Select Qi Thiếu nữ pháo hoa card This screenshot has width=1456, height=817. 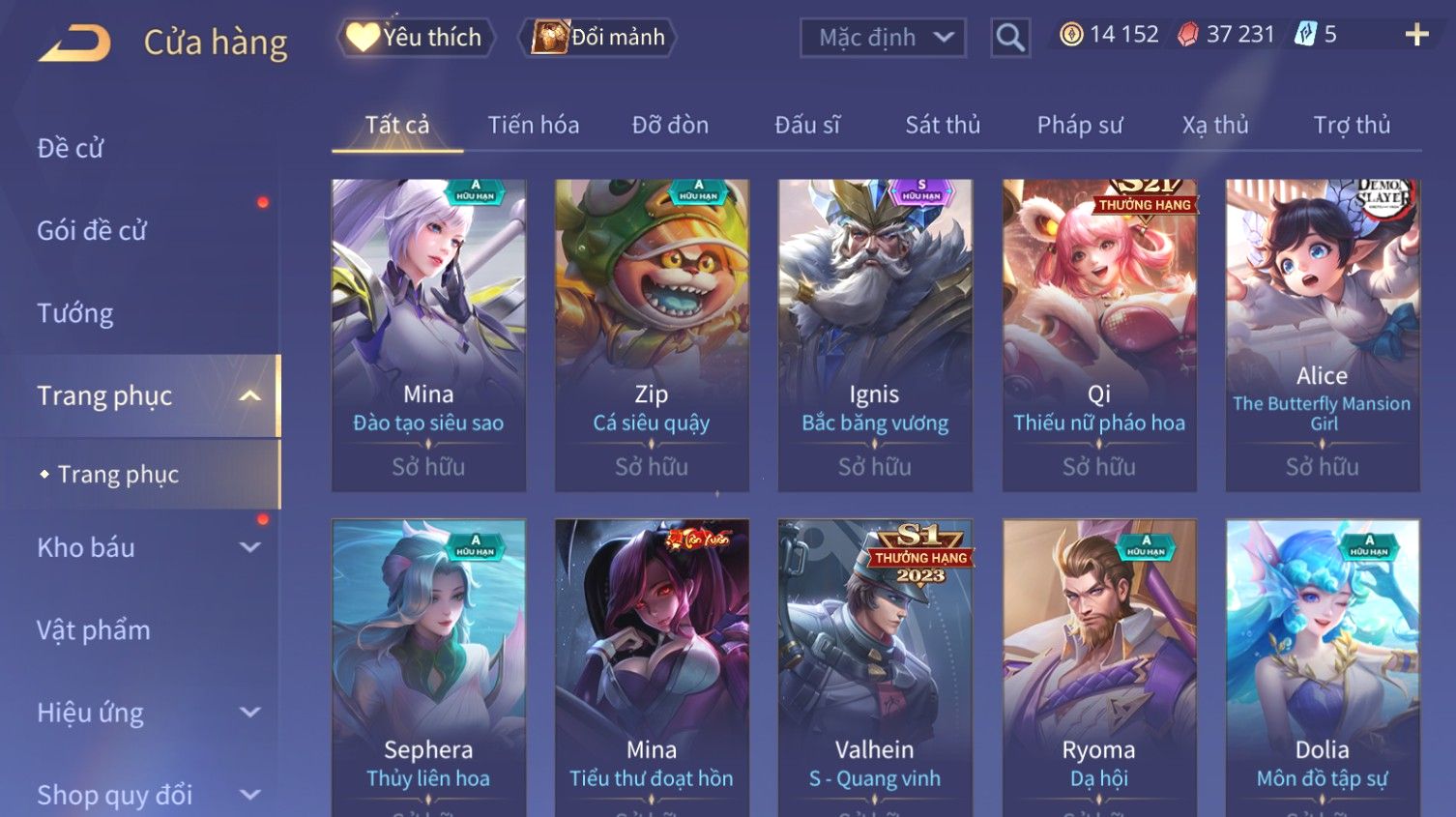(1099, 335)
